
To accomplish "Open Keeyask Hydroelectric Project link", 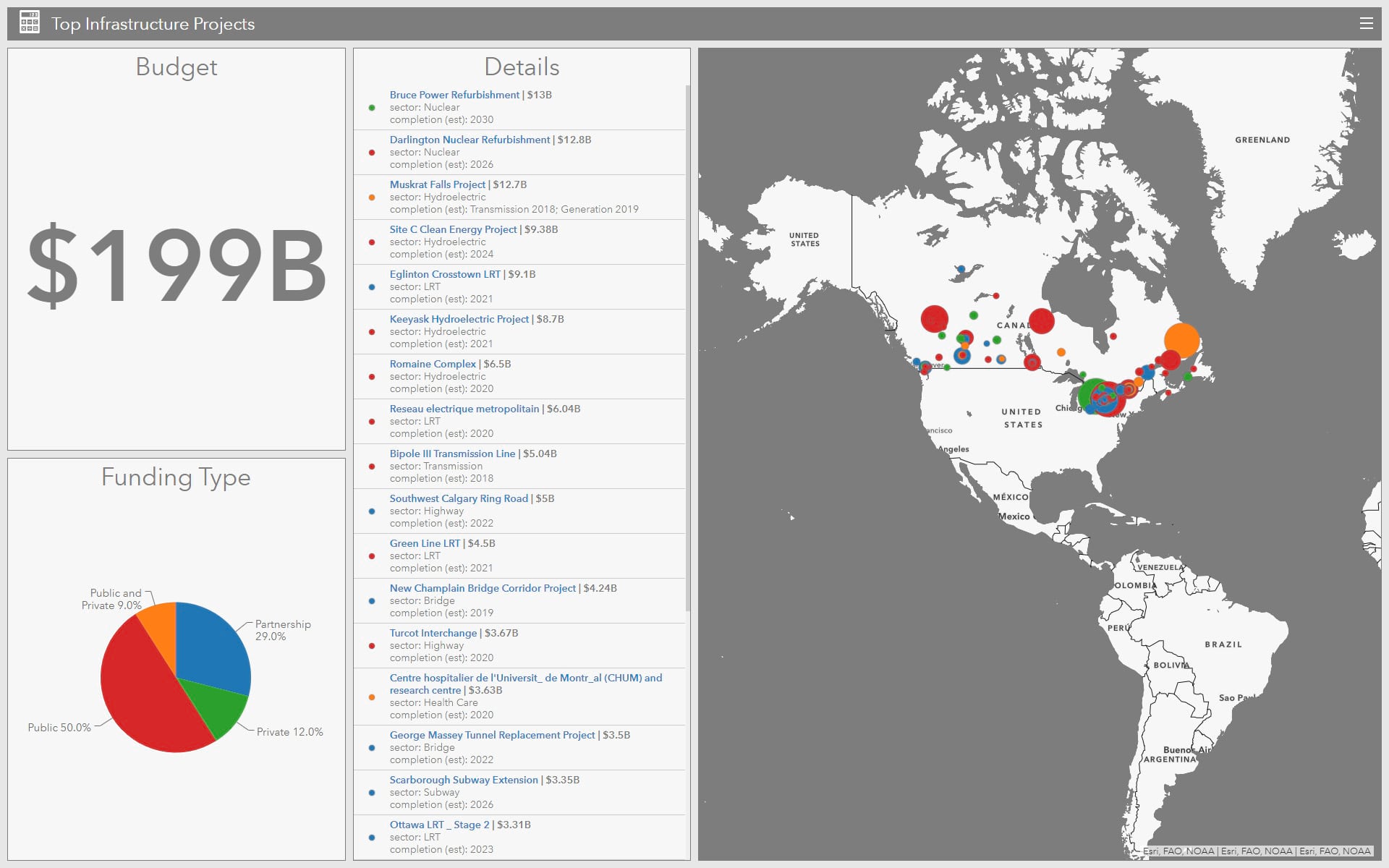I will pyautogui.click(x=459, y=319).
